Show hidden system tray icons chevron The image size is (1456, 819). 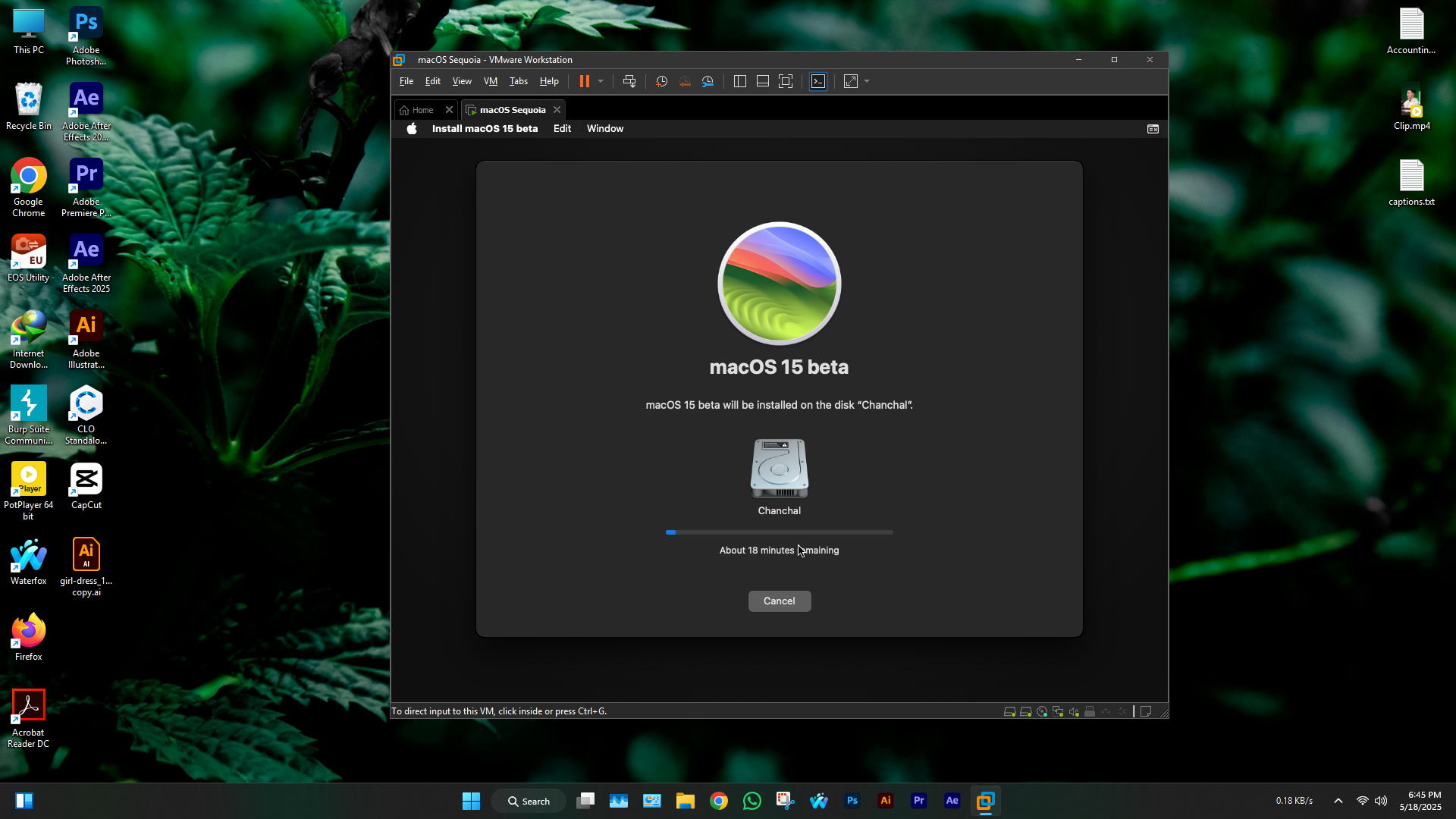click(x=1338, y=801)
